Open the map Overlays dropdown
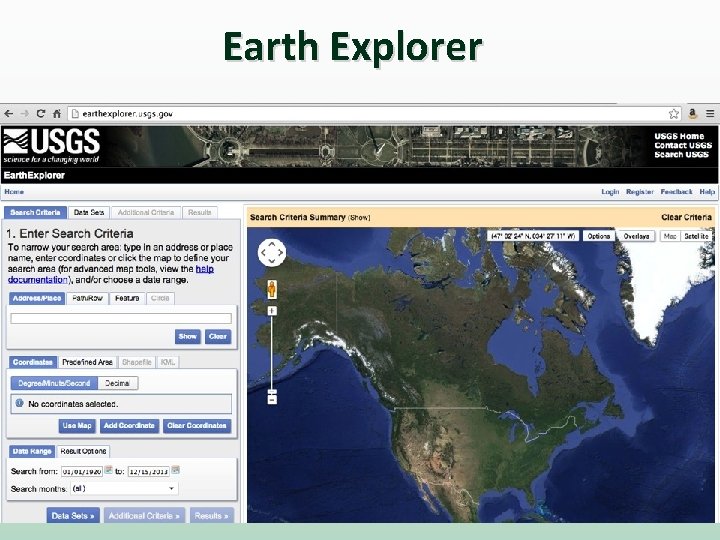This screenshot has width=720, height=540. coord(636,236)
